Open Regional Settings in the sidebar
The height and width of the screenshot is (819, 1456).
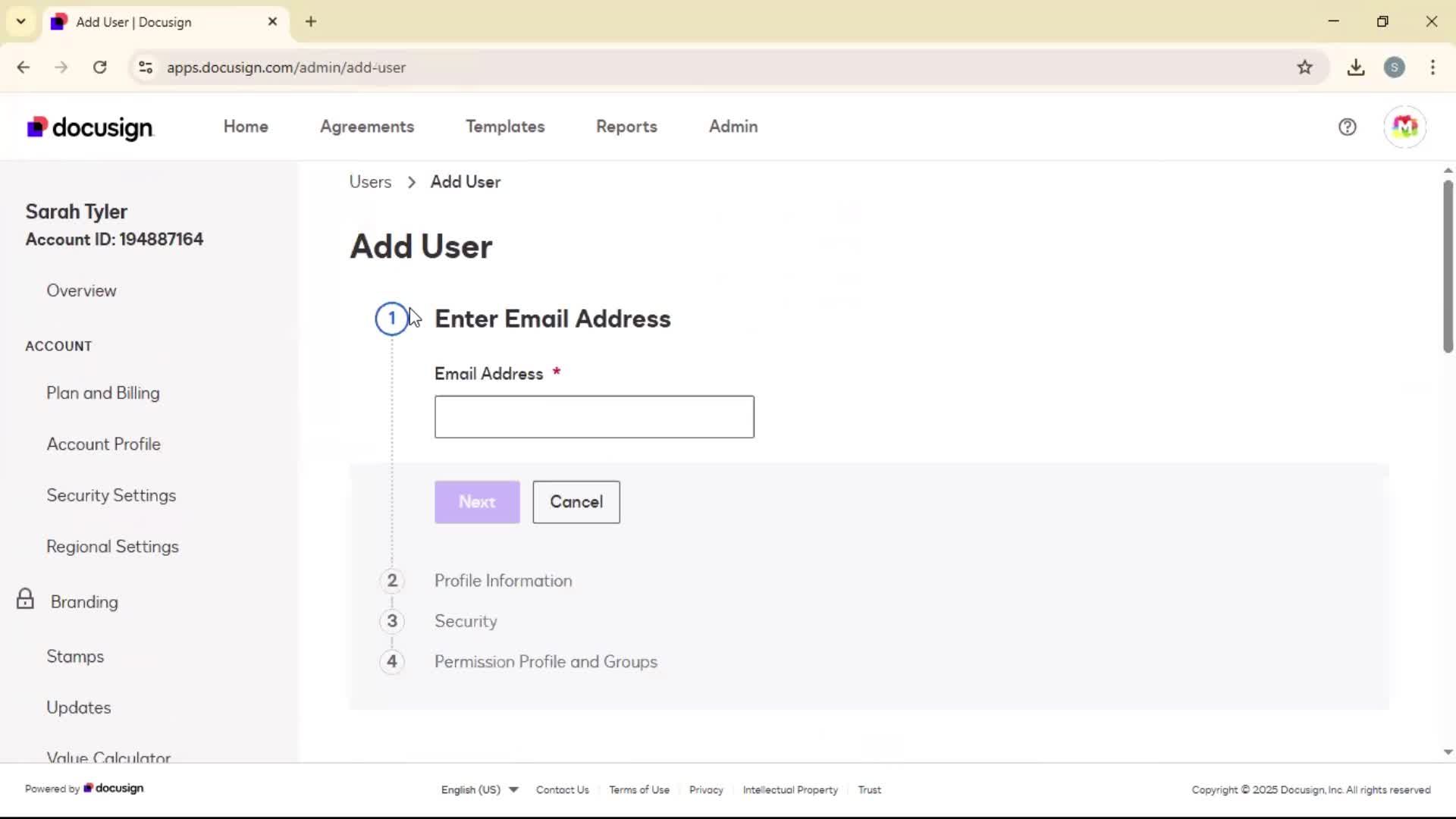(x=113, y=547)
